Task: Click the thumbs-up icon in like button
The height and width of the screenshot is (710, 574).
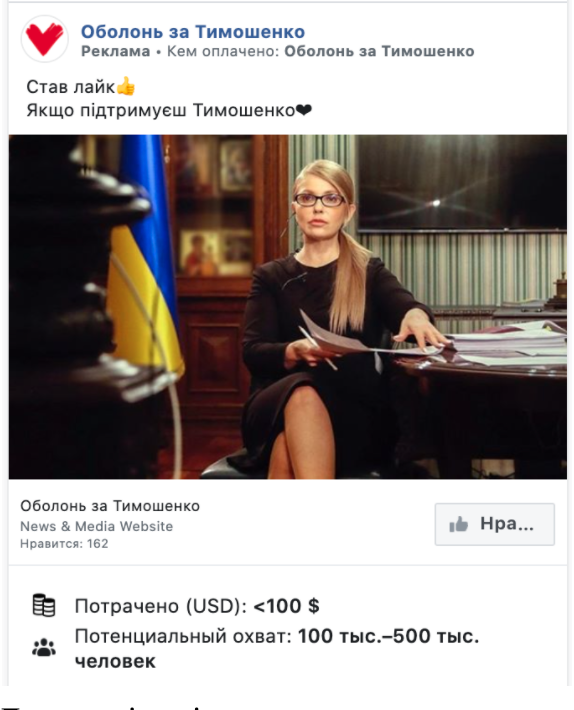Action: tap(458, 524)
